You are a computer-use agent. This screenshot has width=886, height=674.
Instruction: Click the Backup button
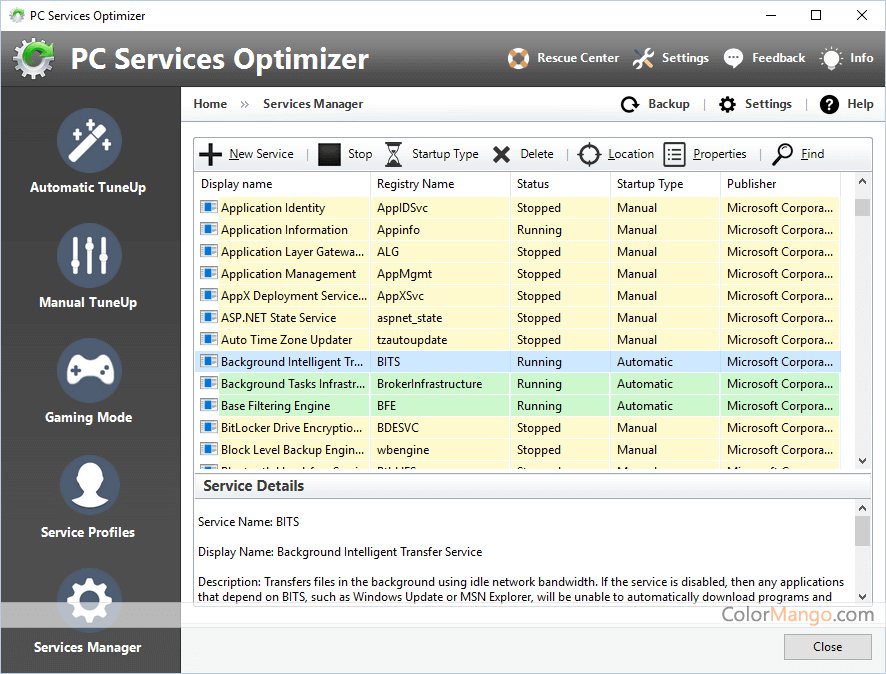coord(656,104)
